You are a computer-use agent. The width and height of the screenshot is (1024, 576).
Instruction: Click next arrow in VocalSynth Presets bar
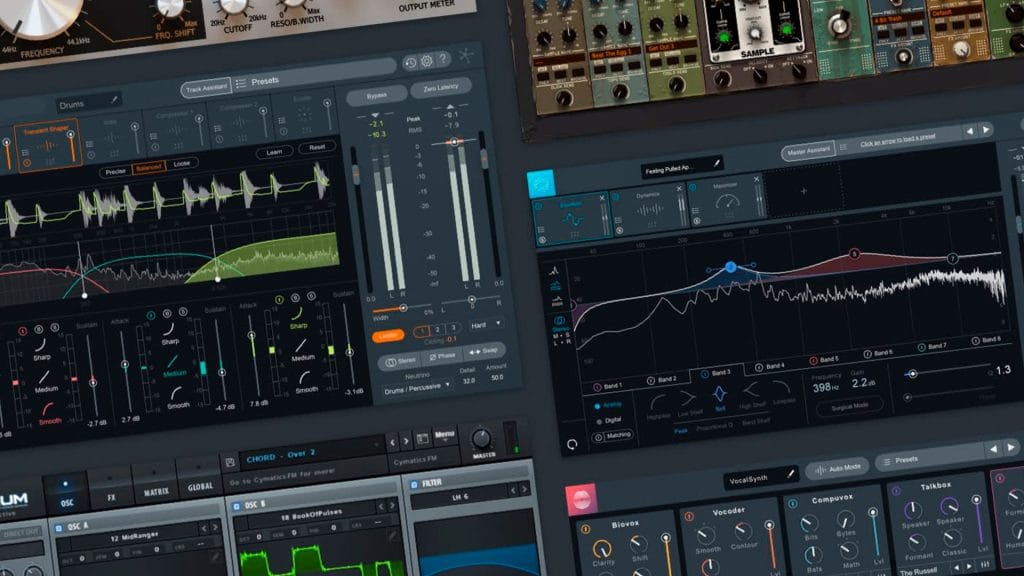(1011, 447)
